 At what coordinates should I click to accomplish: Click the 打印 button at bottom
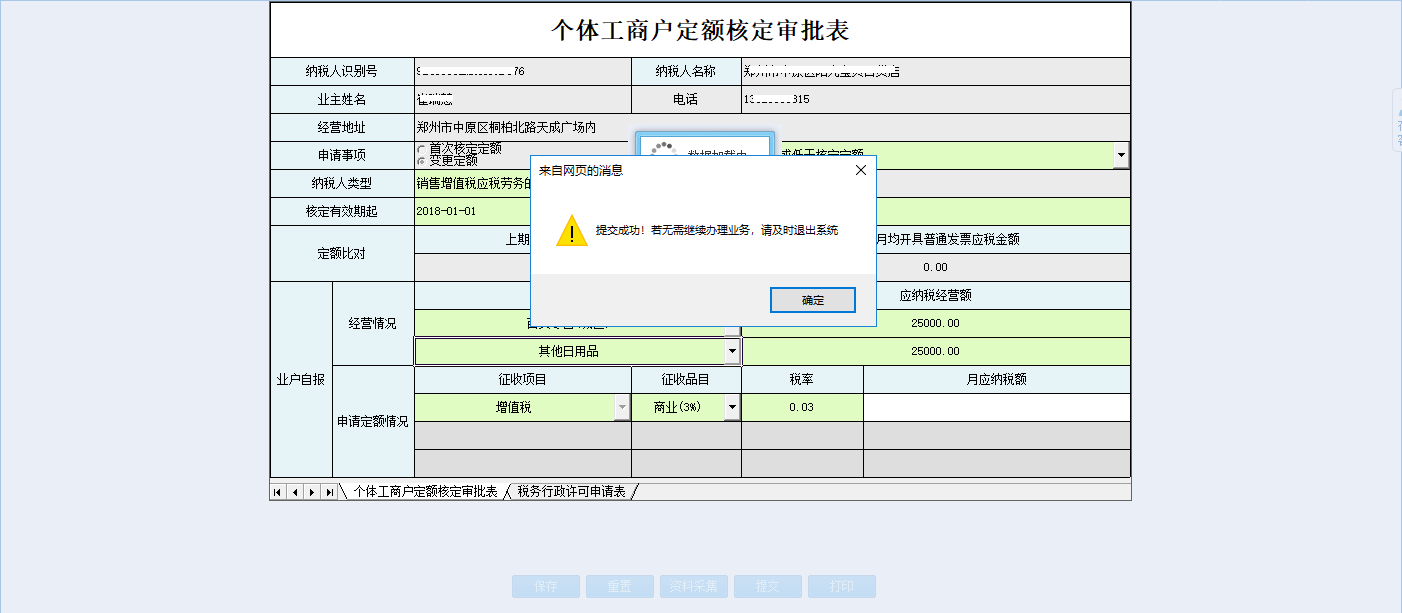842,587
